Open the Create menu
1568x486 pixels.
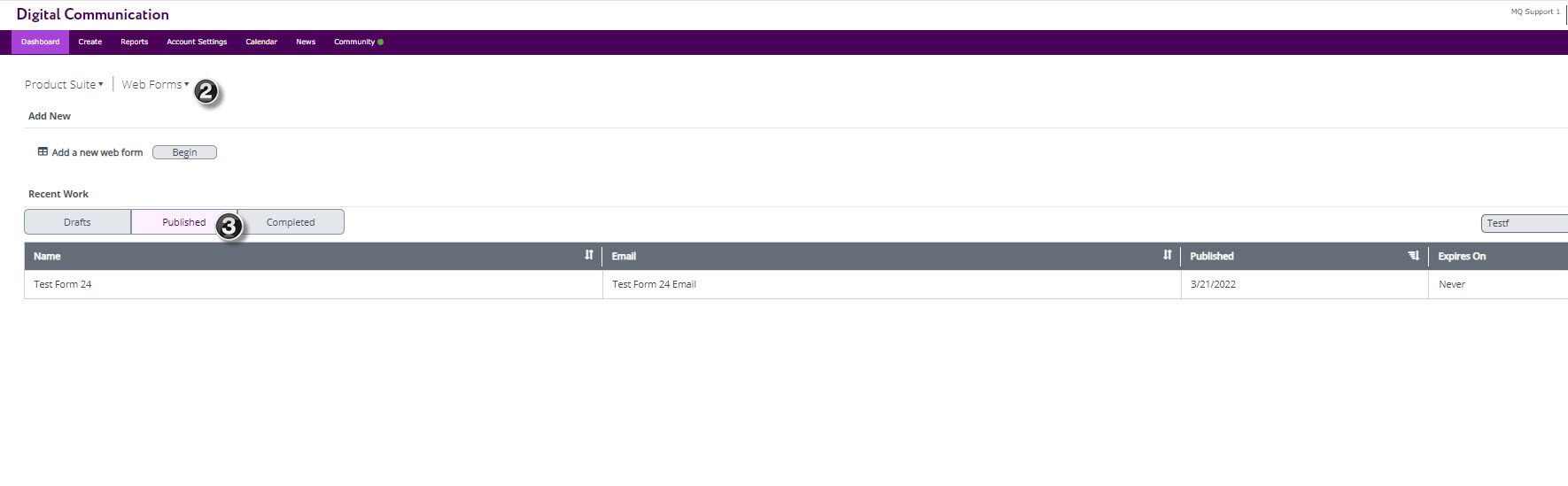(x=89, y=42)
